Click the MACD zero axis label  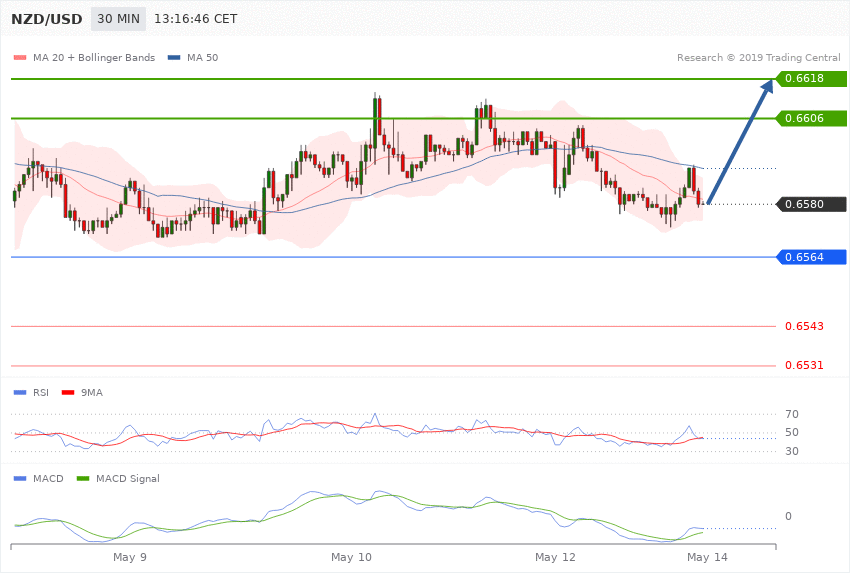tap(788, 516)
